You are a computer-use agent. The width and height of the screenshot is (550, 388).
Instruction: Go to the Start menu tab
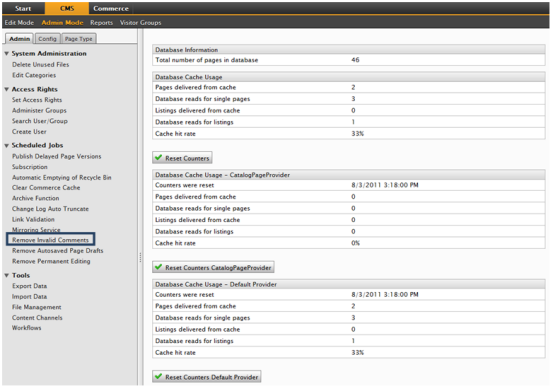[x=23, y=8]
